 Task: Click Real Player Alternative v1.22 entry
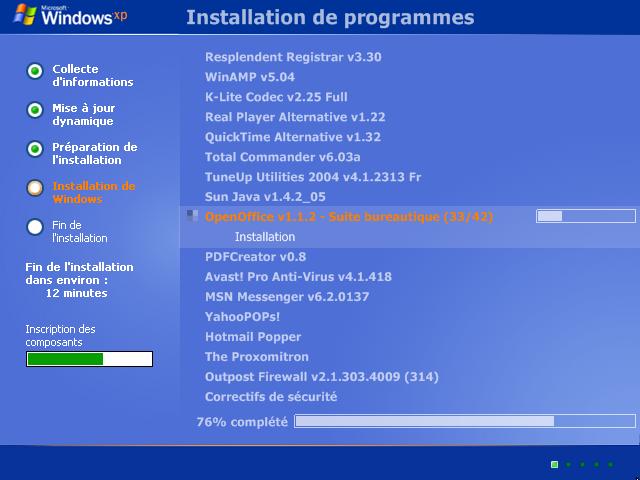click(295, 117)
